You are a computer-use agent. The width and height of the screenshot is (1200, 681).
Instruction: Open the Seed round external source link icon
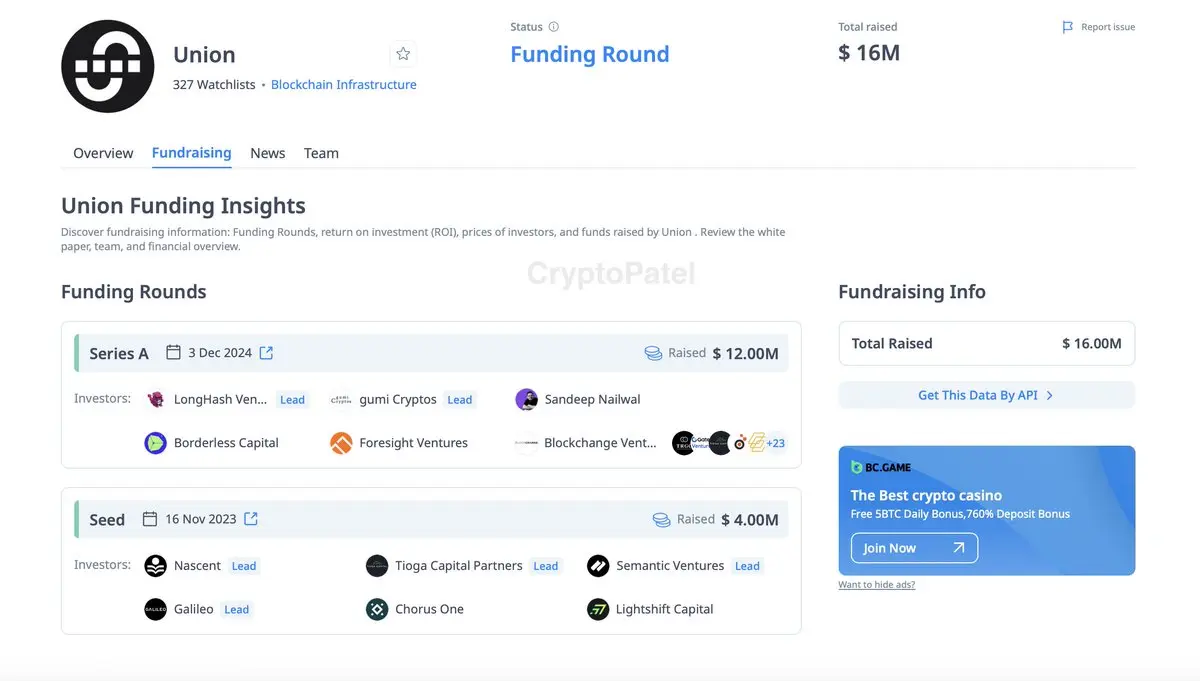click(251, 519)
